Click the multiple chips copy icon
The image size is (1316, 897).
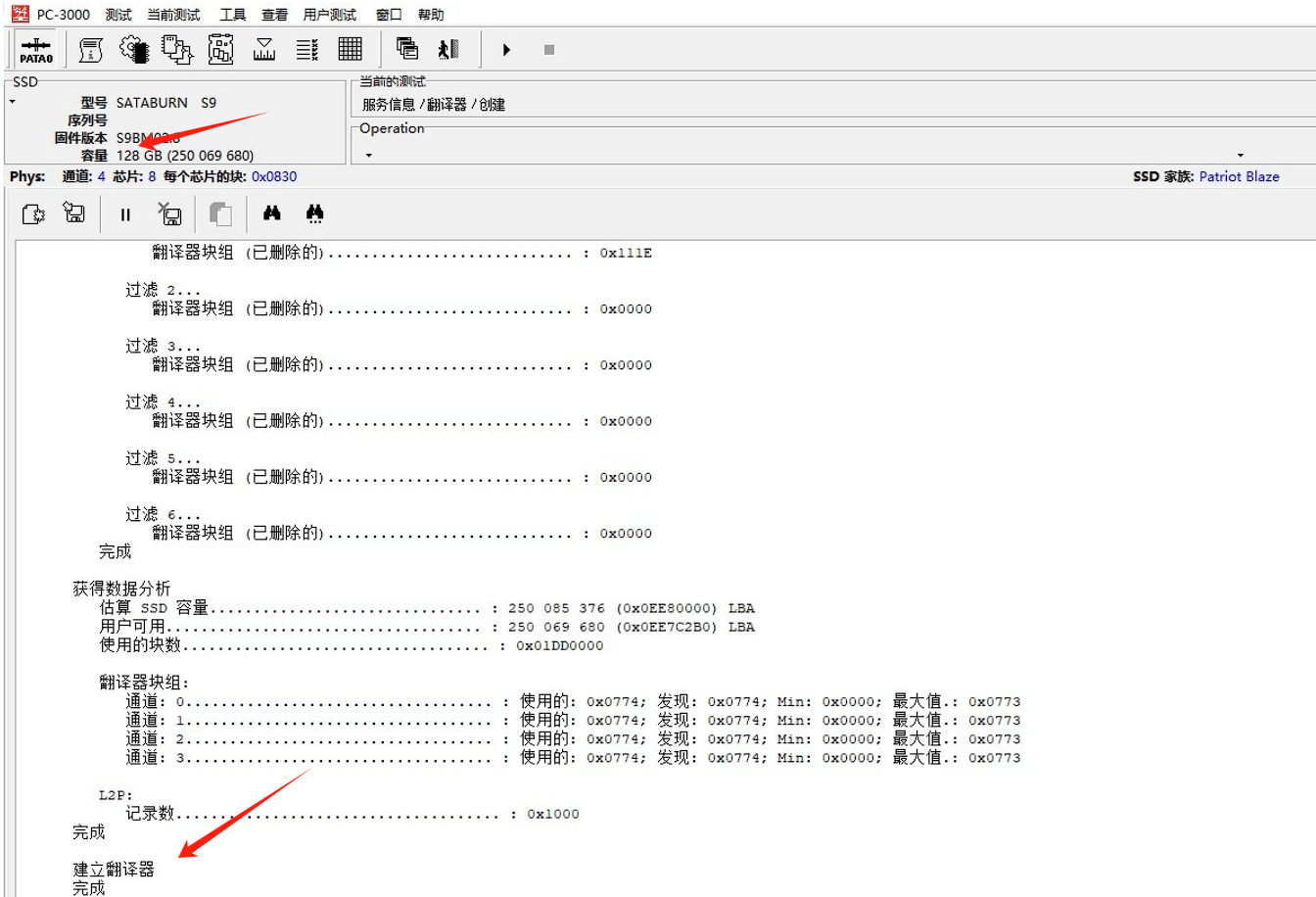click(177, 50)
